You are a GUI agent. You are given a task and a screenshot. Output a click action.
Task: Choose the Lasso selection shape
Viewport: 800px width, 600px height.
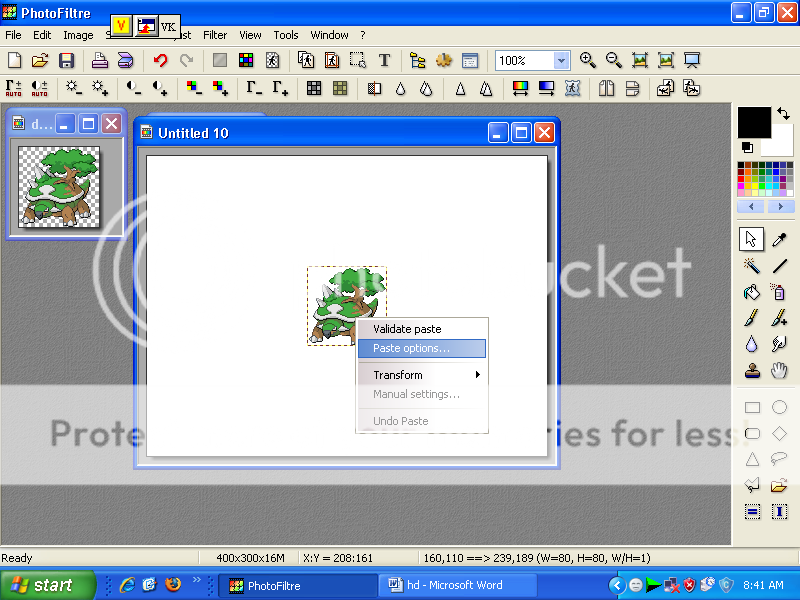(780, 459)
